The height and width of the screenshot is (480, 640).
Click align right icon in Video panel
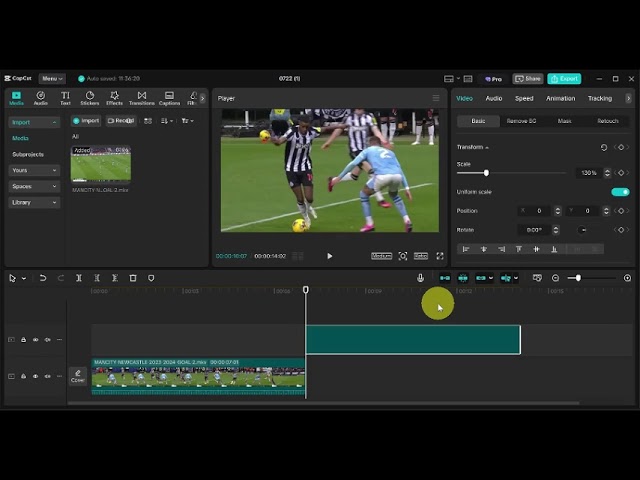click(502, 249)
